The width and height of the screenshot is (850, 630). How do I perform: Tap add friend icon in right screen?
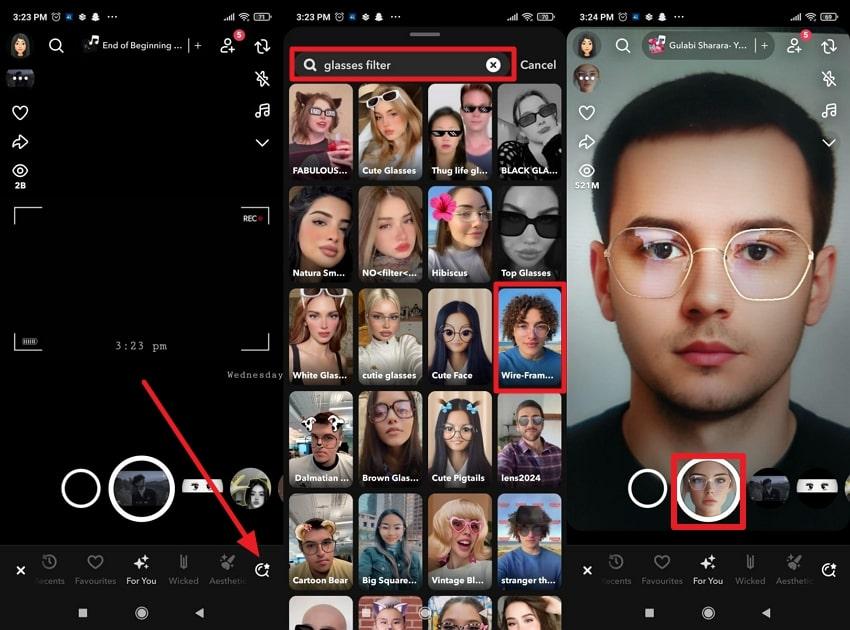(x=795, y=46)
